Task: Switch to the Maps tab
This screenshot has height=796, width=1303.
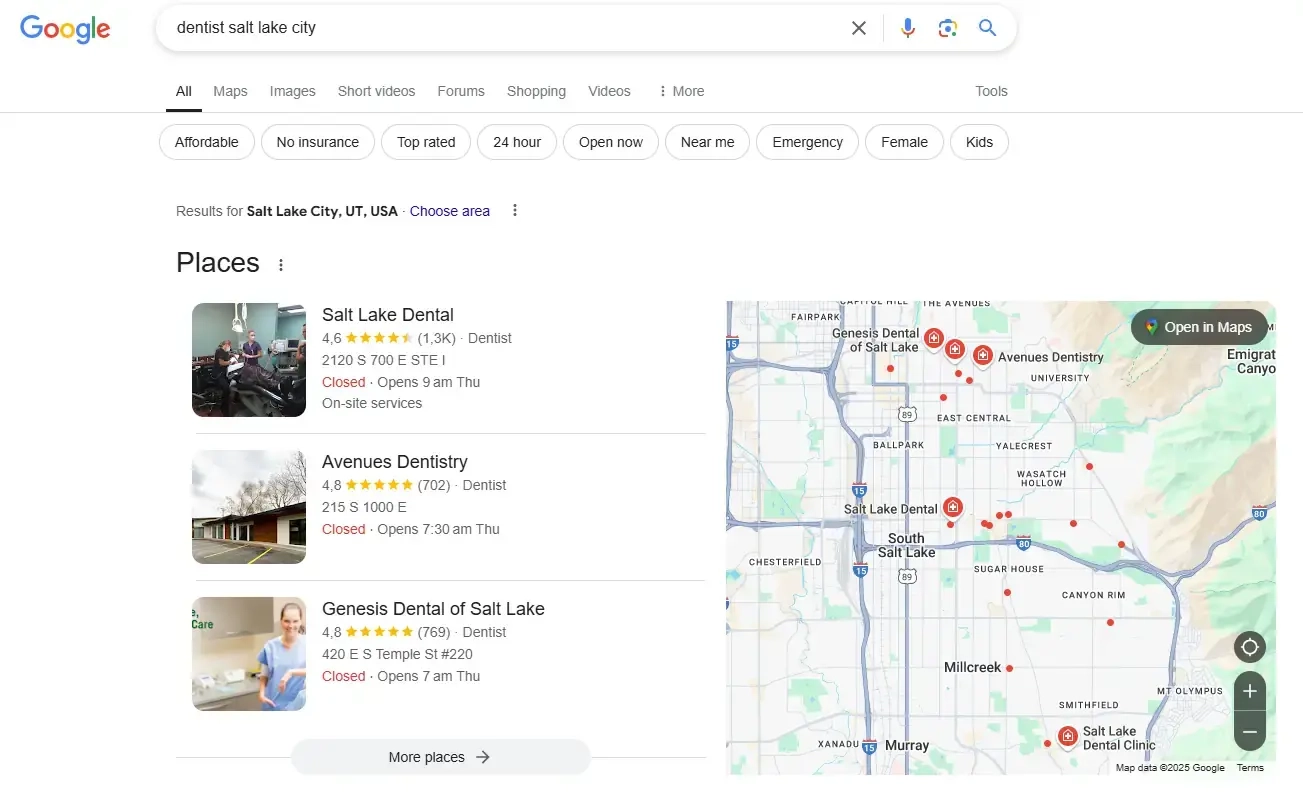Action: [x=230, y=91]
